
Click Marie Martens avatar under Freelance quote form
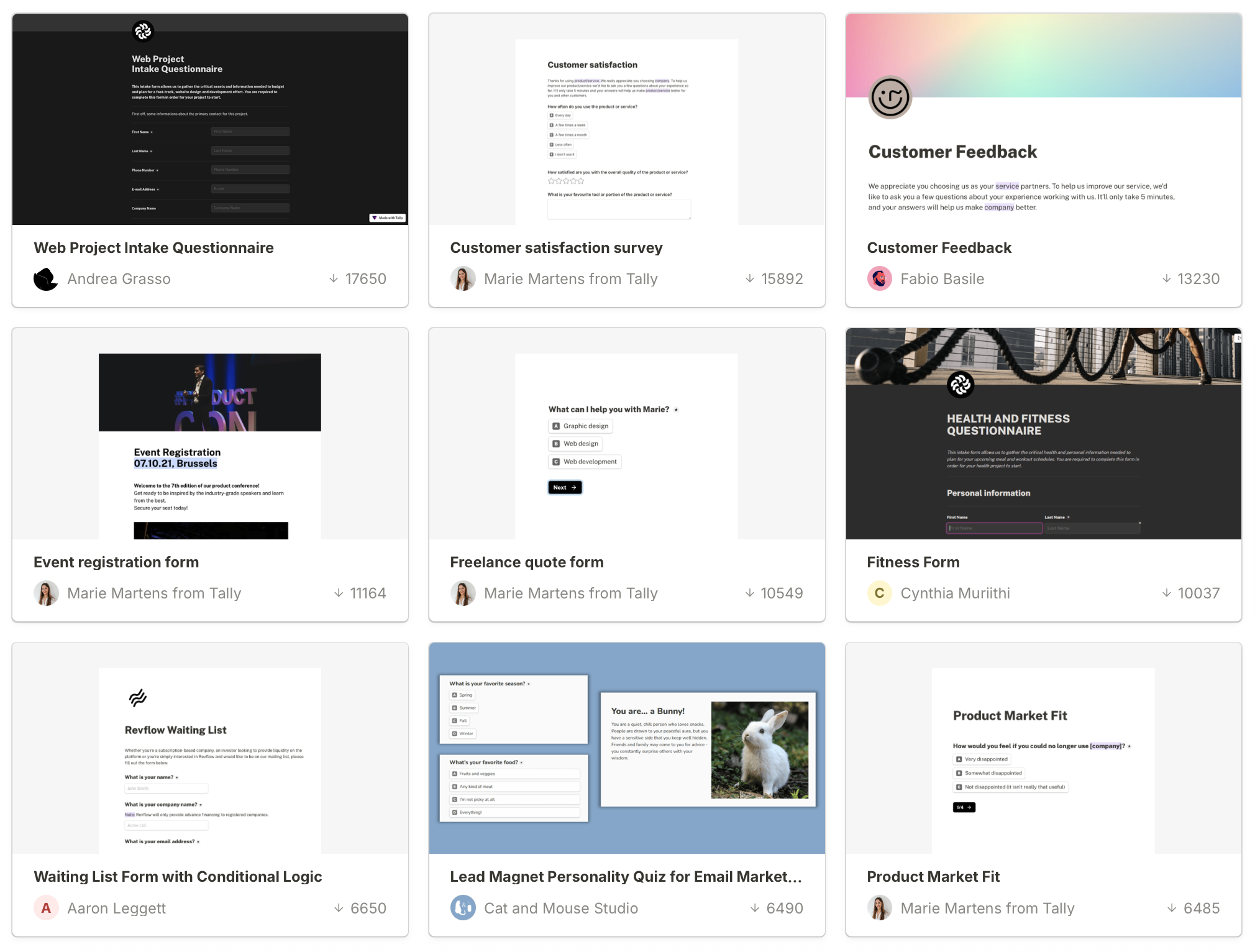click(463, 593)
